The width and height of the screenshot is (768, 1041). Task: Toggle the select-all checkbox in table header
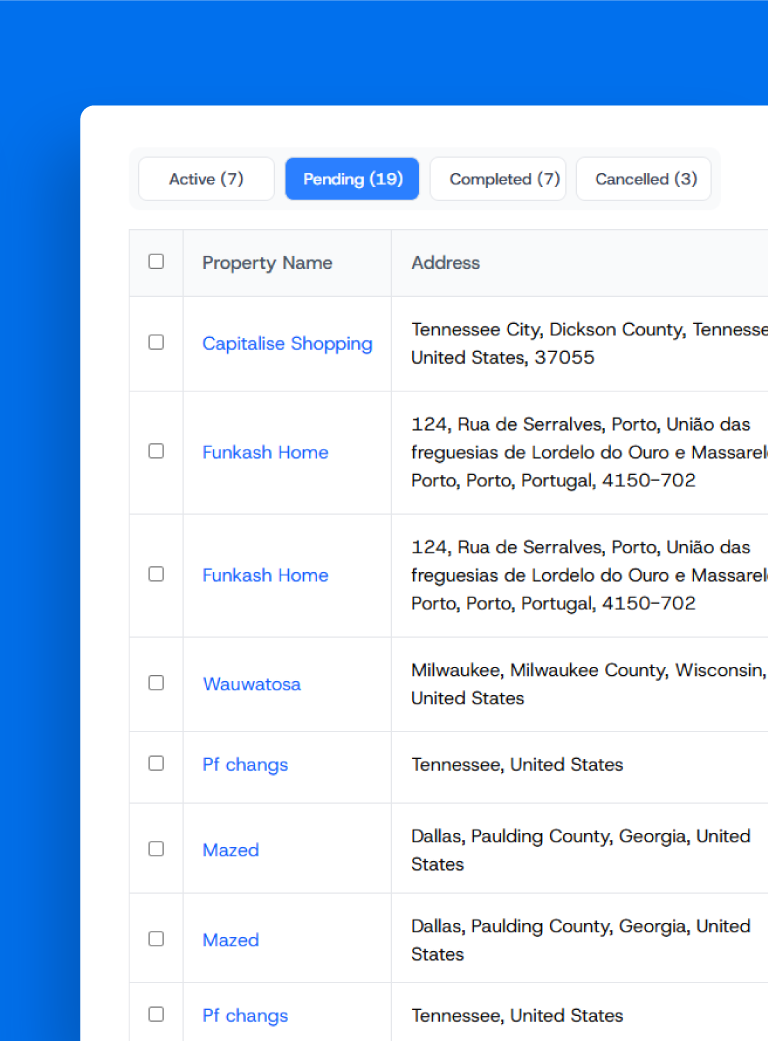(156, 262)
